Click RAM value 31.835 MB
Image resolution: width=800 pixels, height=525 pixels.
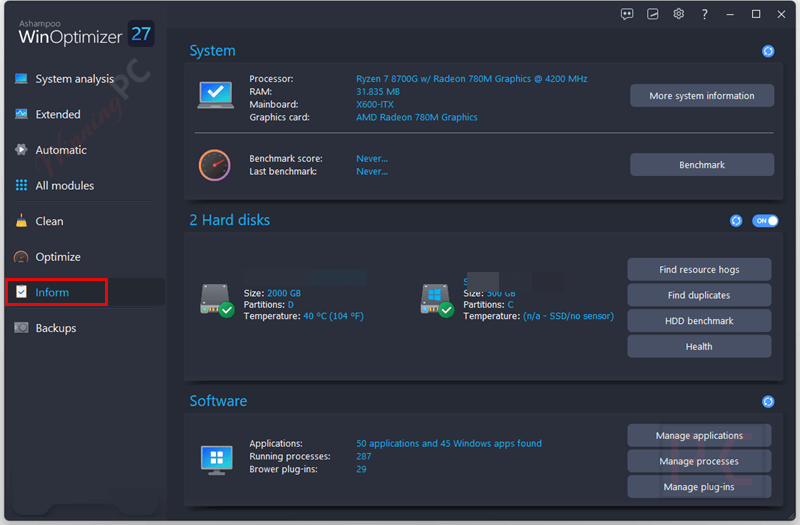tap(378, 92)
